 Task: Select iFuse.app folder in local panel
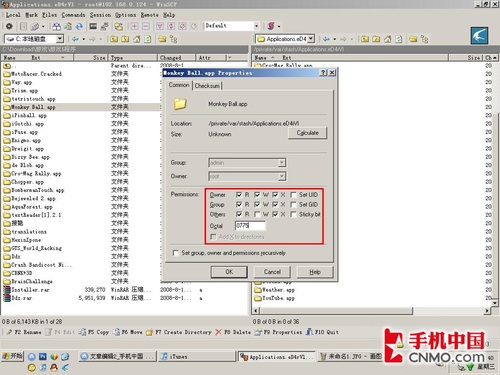24,132
